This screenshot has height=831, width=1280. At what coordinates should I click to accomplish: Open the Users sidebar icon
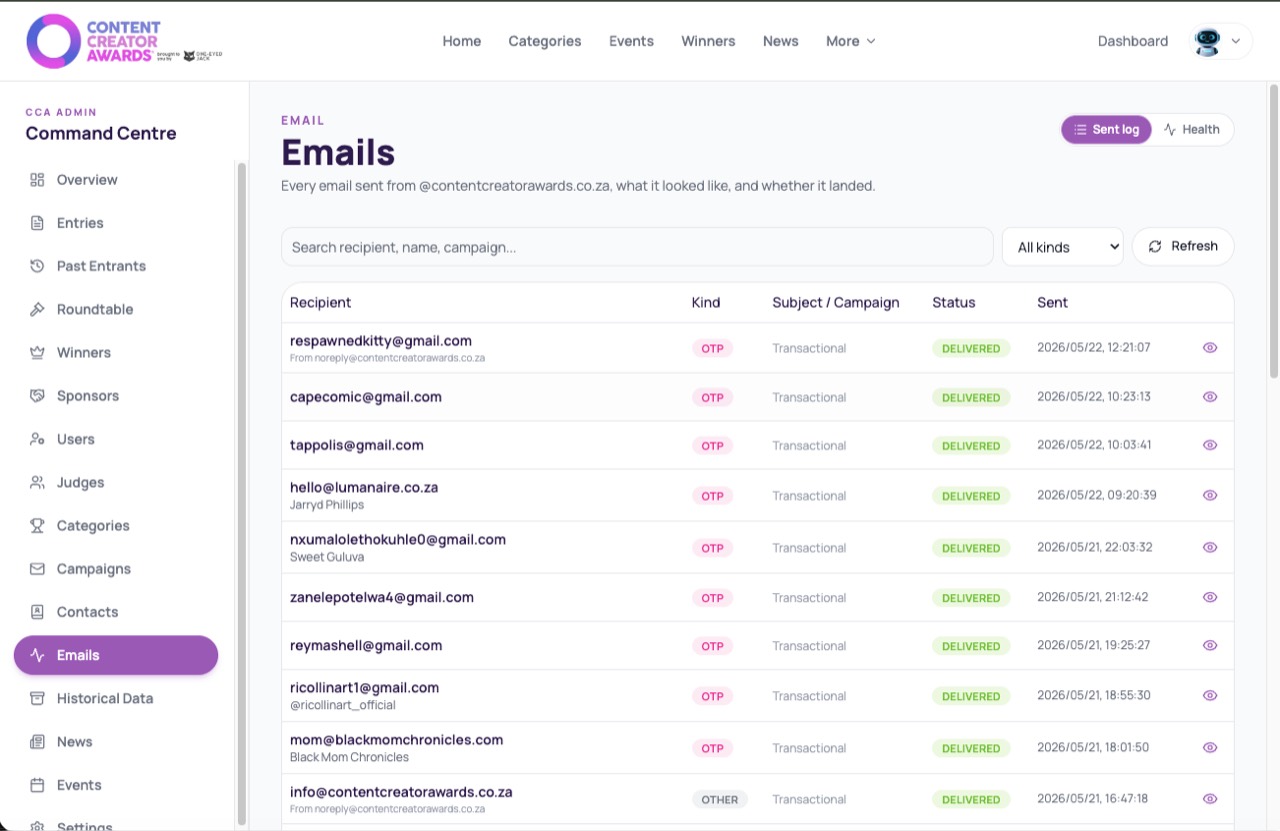tap(37, 439)
